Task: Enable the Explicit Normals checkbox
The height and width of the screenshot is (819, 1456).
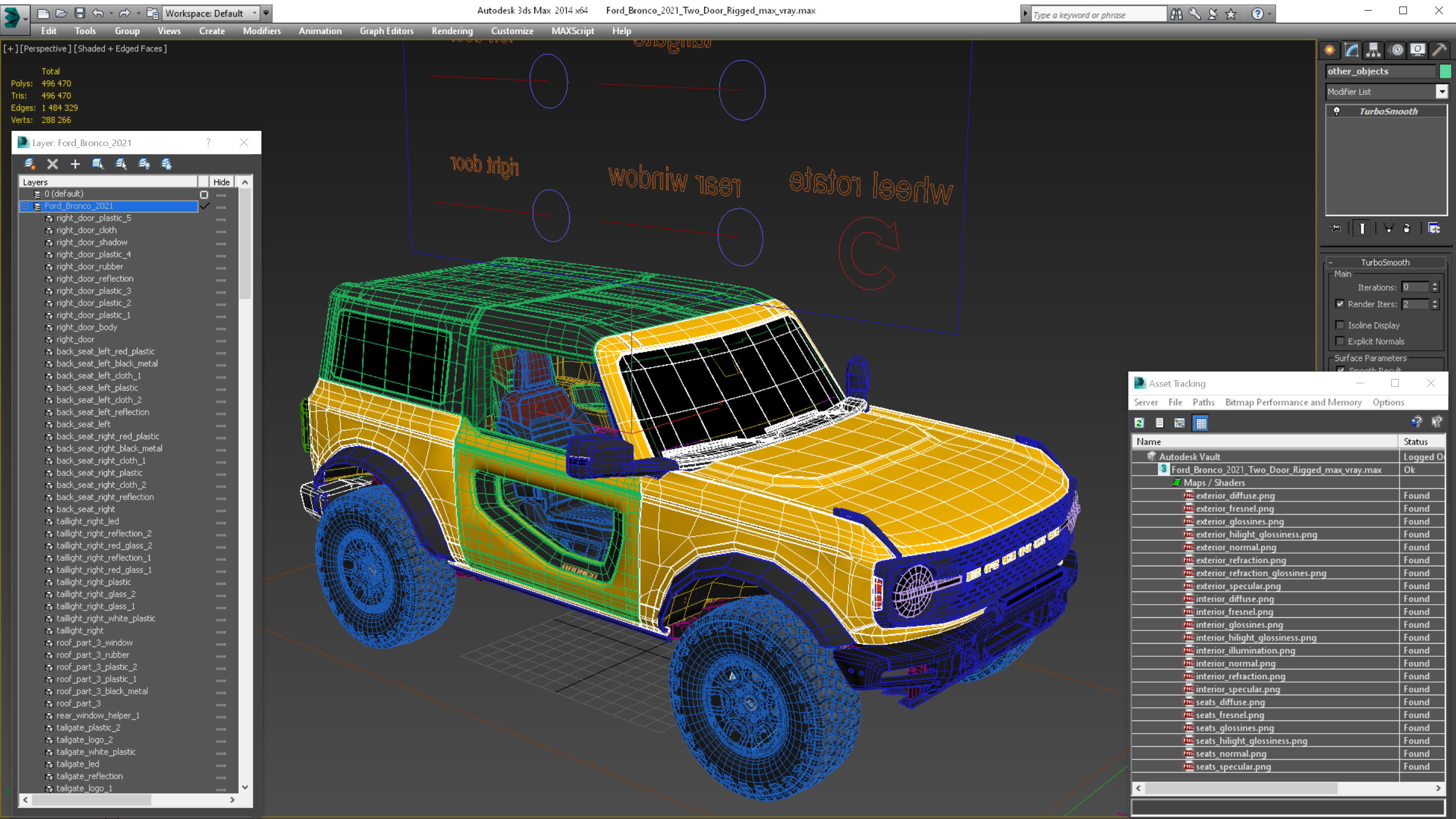Action: [x=1340, y=341]
